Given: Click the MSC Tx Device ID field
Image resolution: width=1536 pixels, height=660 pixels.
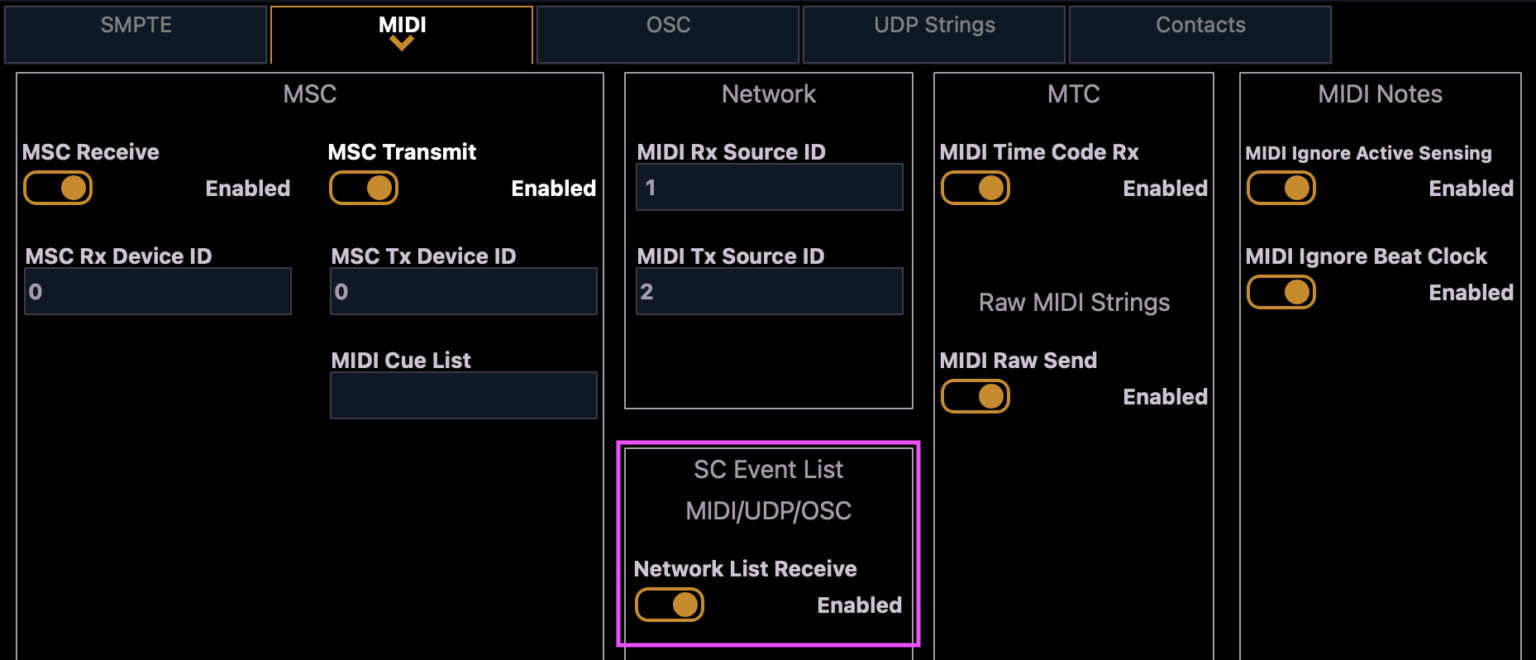Looking at the screenshot, I should pos(463,291).
